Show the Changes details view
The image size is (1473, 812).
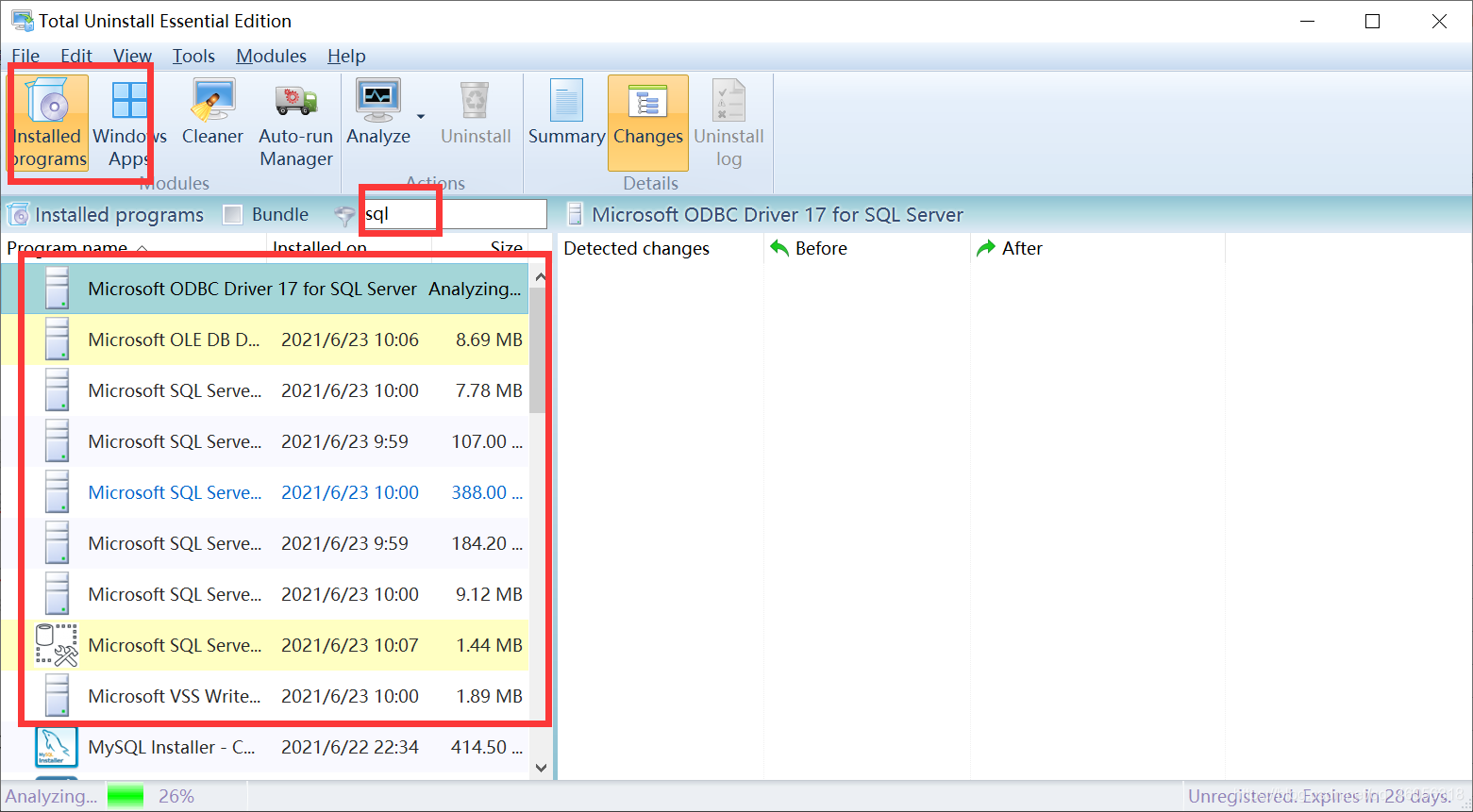(648, 124)
